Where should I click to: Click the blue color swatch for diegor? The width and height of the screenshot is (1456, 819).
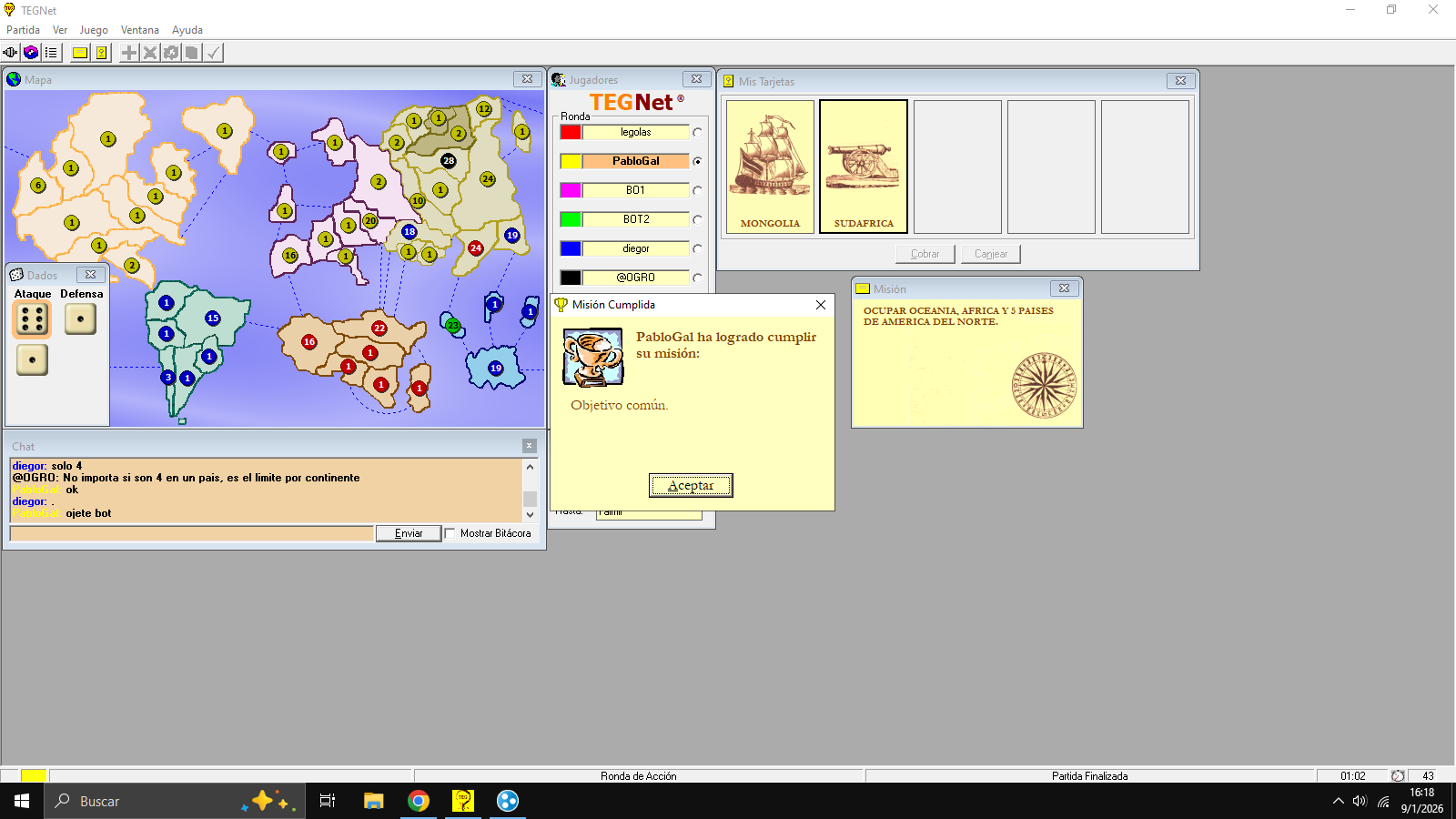(x=571, y=248)
